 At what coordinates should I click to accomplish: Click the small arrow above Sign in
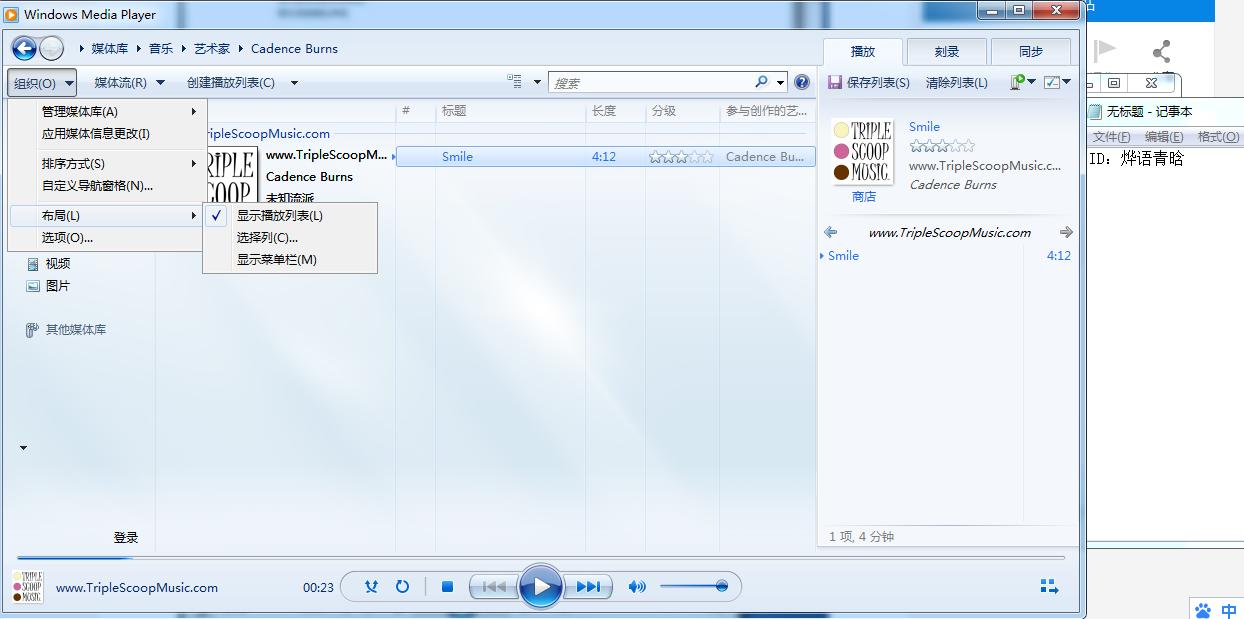pyautogui.click(x=24, y=448)
